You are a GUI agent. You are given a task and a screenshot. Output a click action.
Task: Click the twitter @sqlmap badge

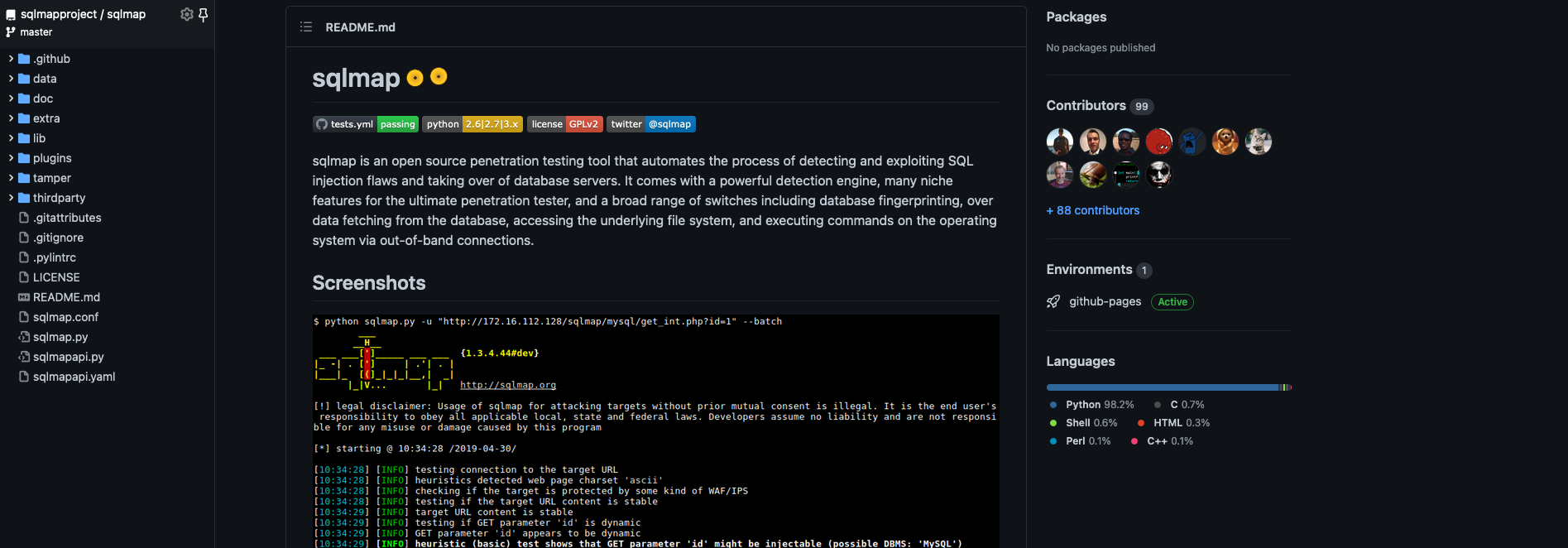650,124
